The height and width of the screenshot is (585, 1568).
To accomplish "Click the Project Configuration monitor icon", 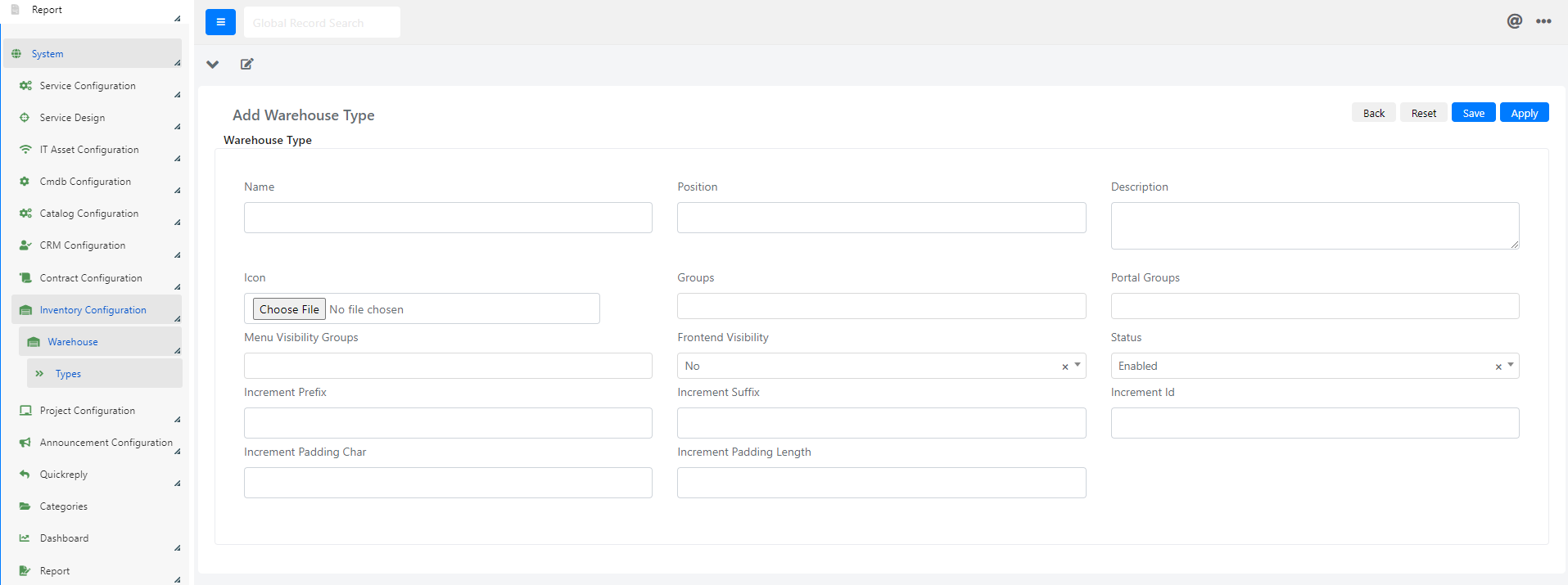I will point(25,410).
